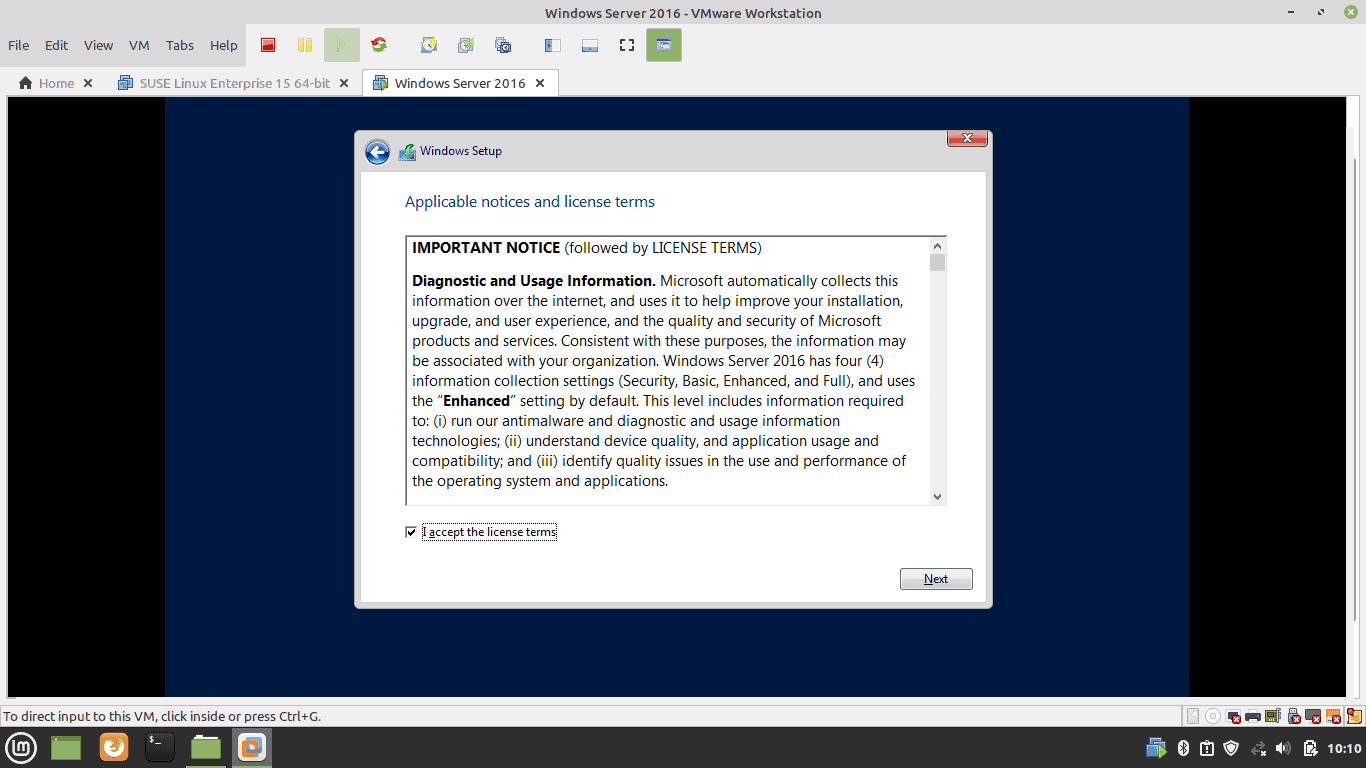Uncheck I accept the license terms
Screen dimensions: 1366x768
[x=411, y=532]
